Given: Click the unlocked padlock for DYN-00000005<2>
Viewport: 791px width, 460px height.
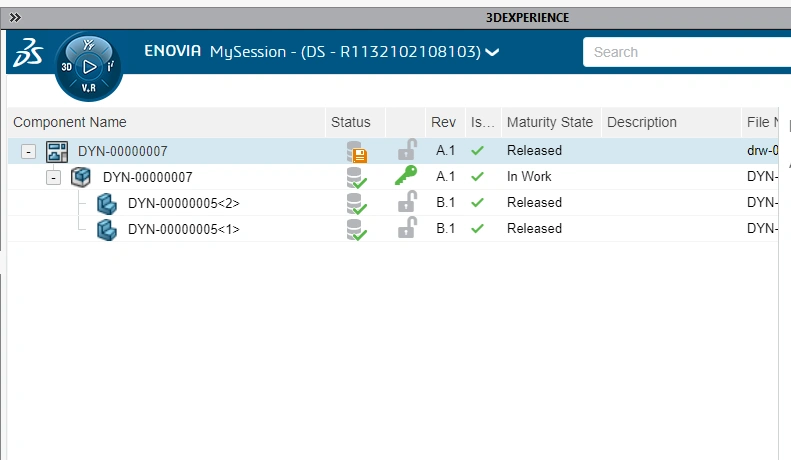Looking at the screenshot, I should [407, 201].
